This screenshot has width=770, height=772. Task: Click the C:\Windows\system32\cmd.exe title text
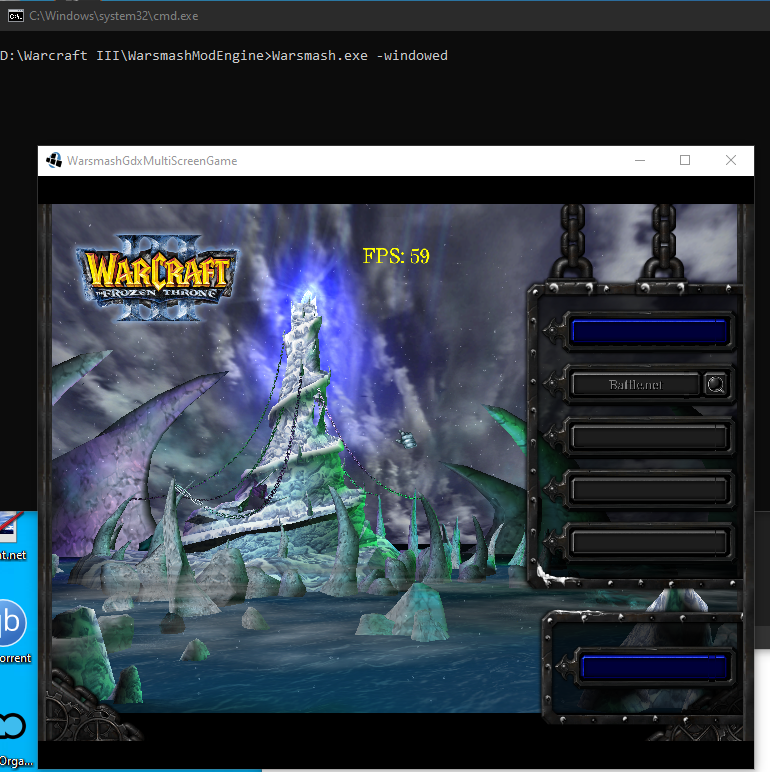click(114, 16)
